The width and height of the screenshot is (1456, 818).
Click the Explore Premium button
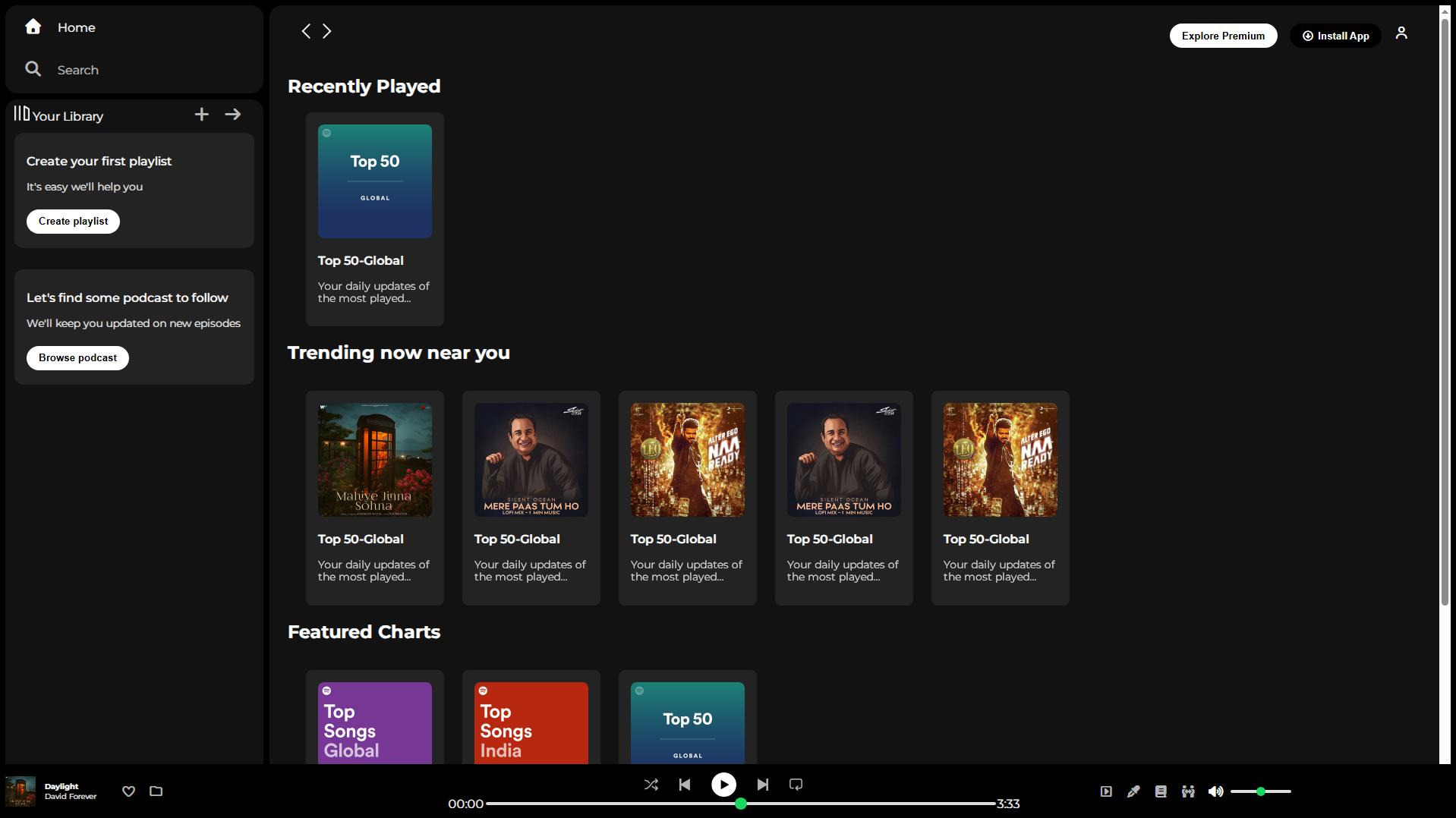click(1223, 36)
